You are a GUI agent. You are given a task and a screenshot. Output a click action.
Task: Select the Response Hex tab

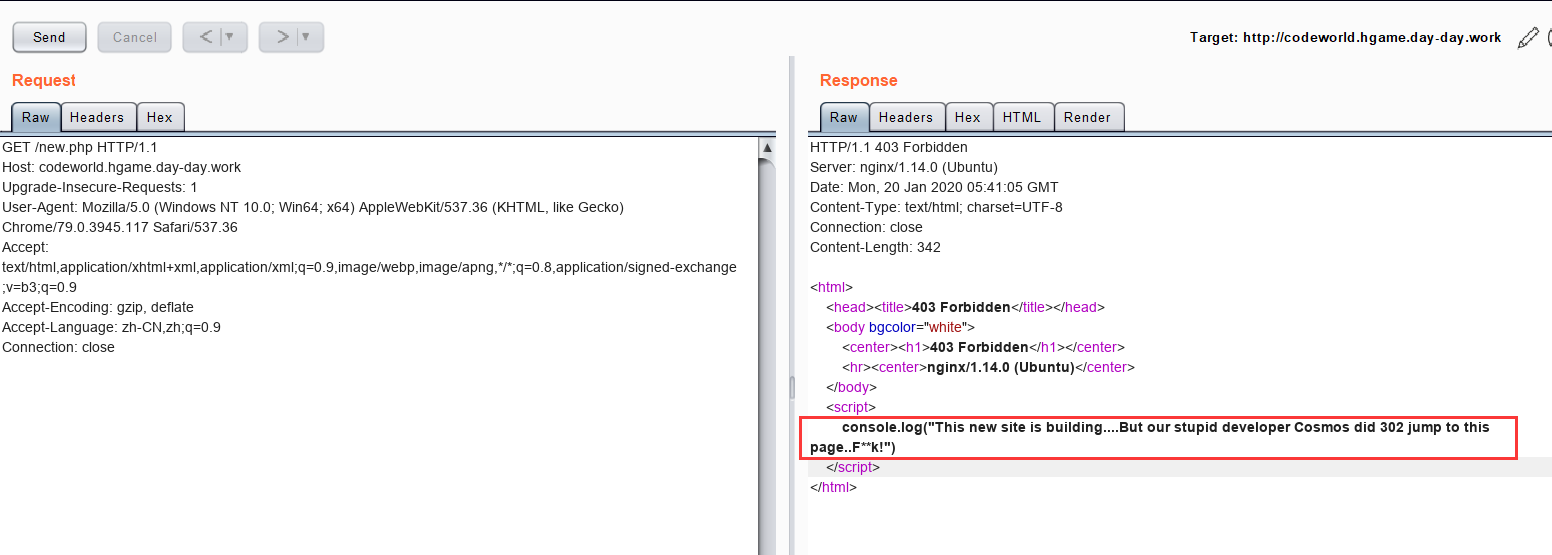pyautogui.click(x=968, y=117)
